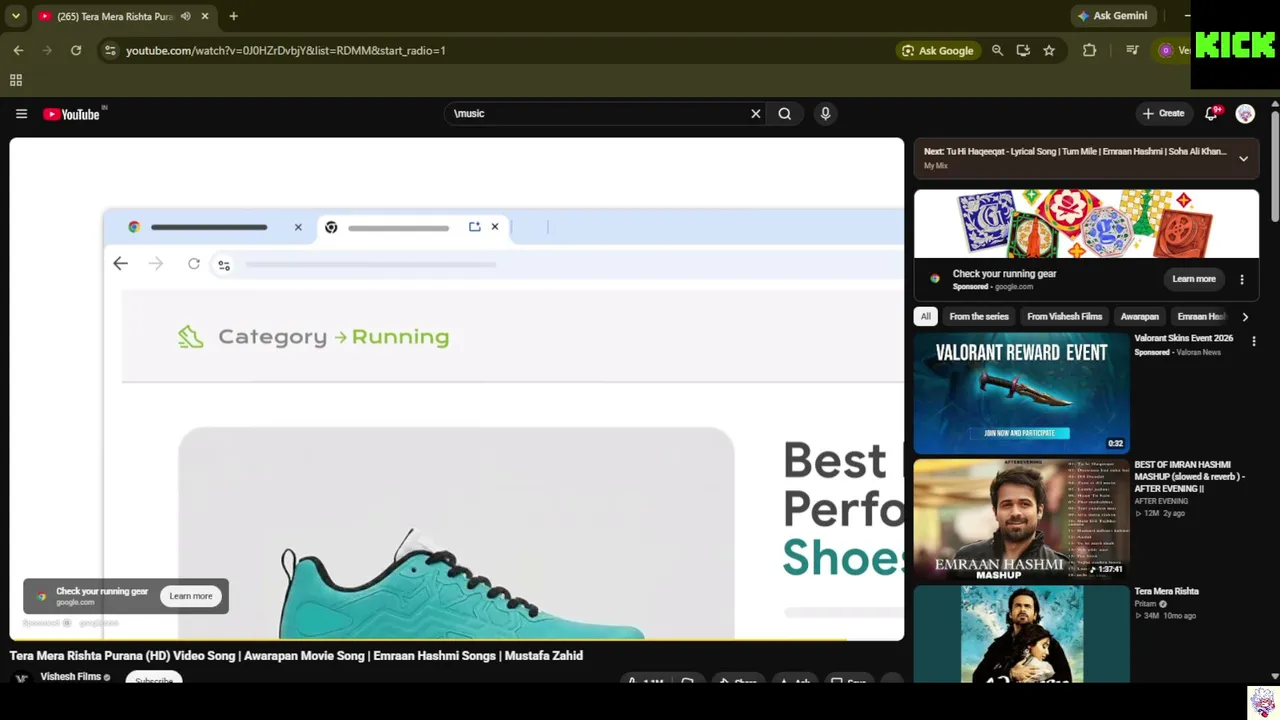Open the browser Extensions puzzle icon

1089,50
